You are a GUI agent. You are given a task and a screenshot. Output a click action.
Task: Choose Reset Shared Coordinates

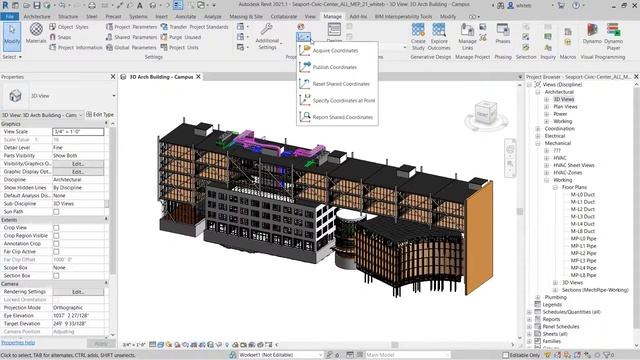[x=337, y=84]
